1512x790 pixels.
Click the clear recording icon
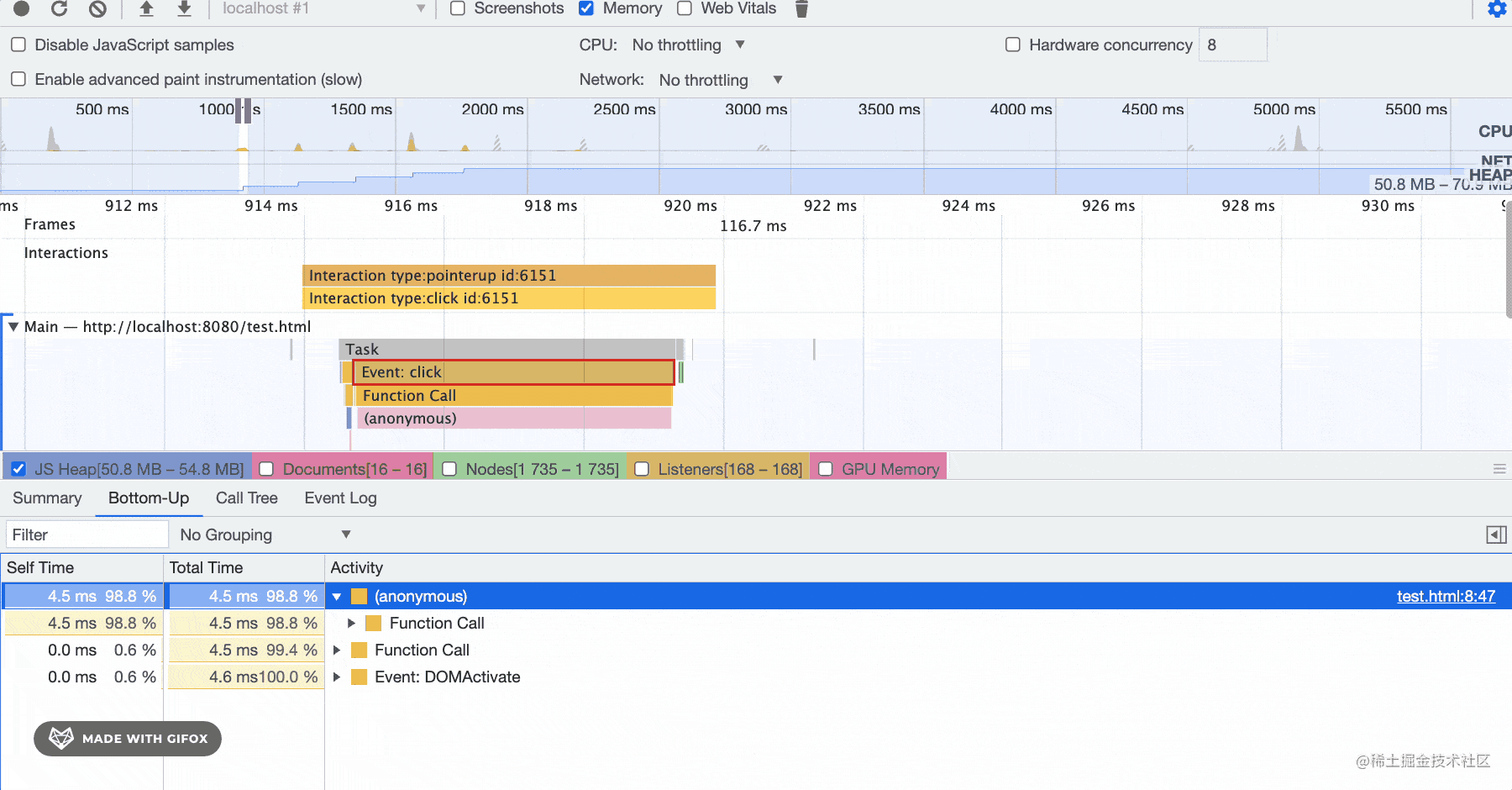98,8
